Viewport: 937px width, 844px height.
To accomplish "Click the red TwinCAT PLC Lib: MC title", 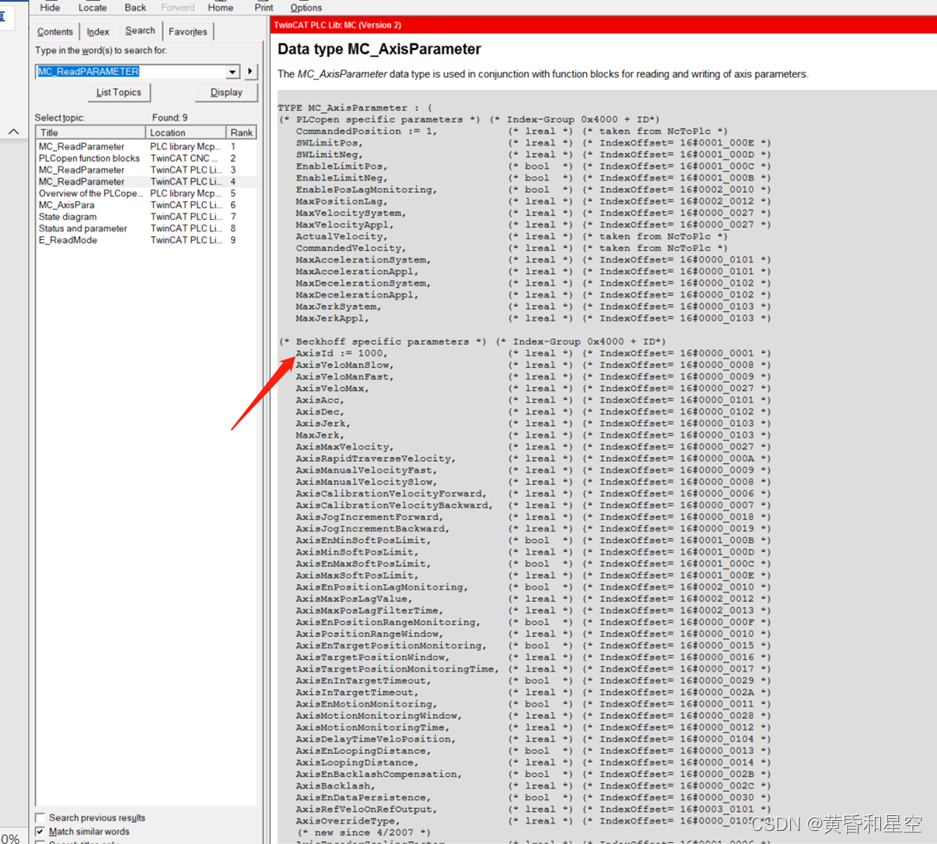I will (338, 25).
